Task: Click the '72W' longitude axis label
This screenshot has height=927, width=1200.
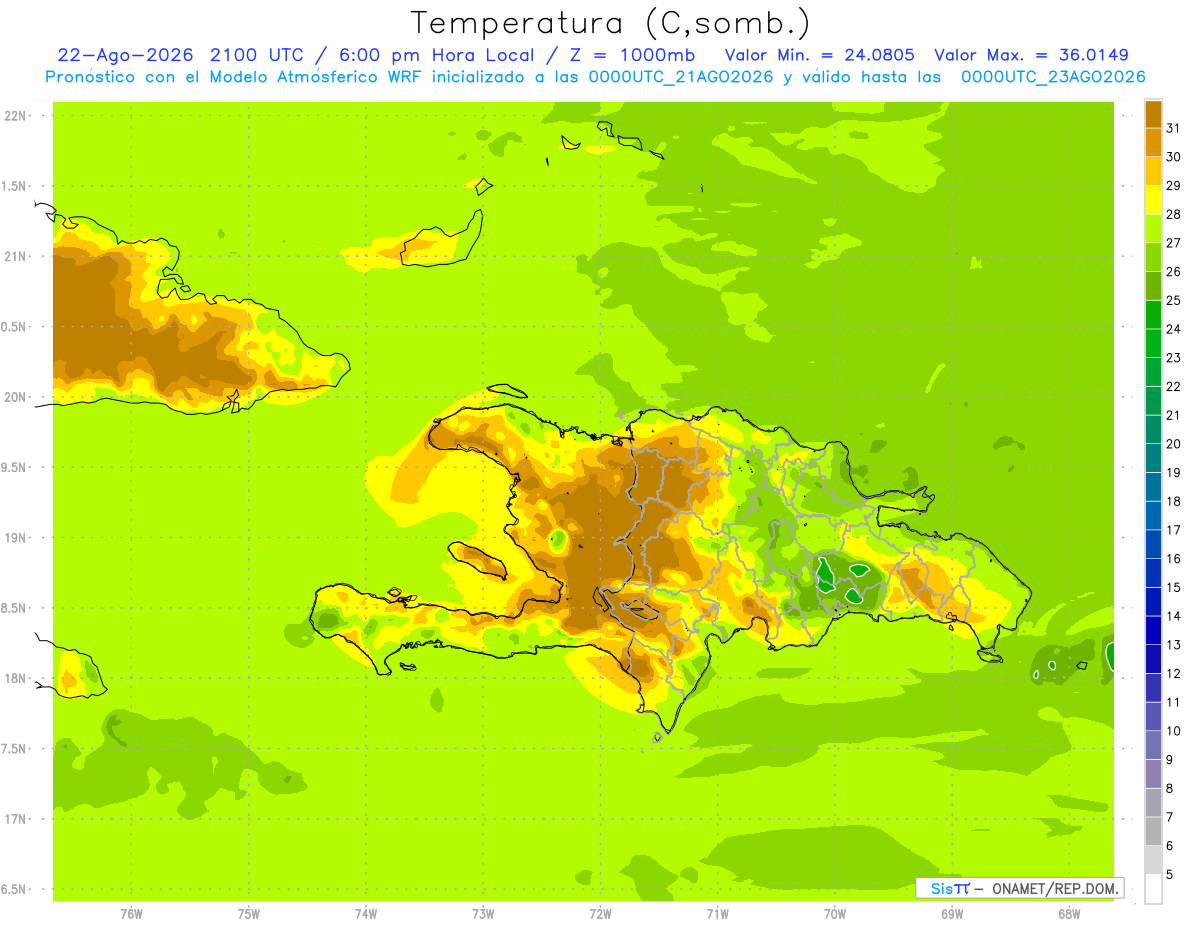Action: click(600, 914)
